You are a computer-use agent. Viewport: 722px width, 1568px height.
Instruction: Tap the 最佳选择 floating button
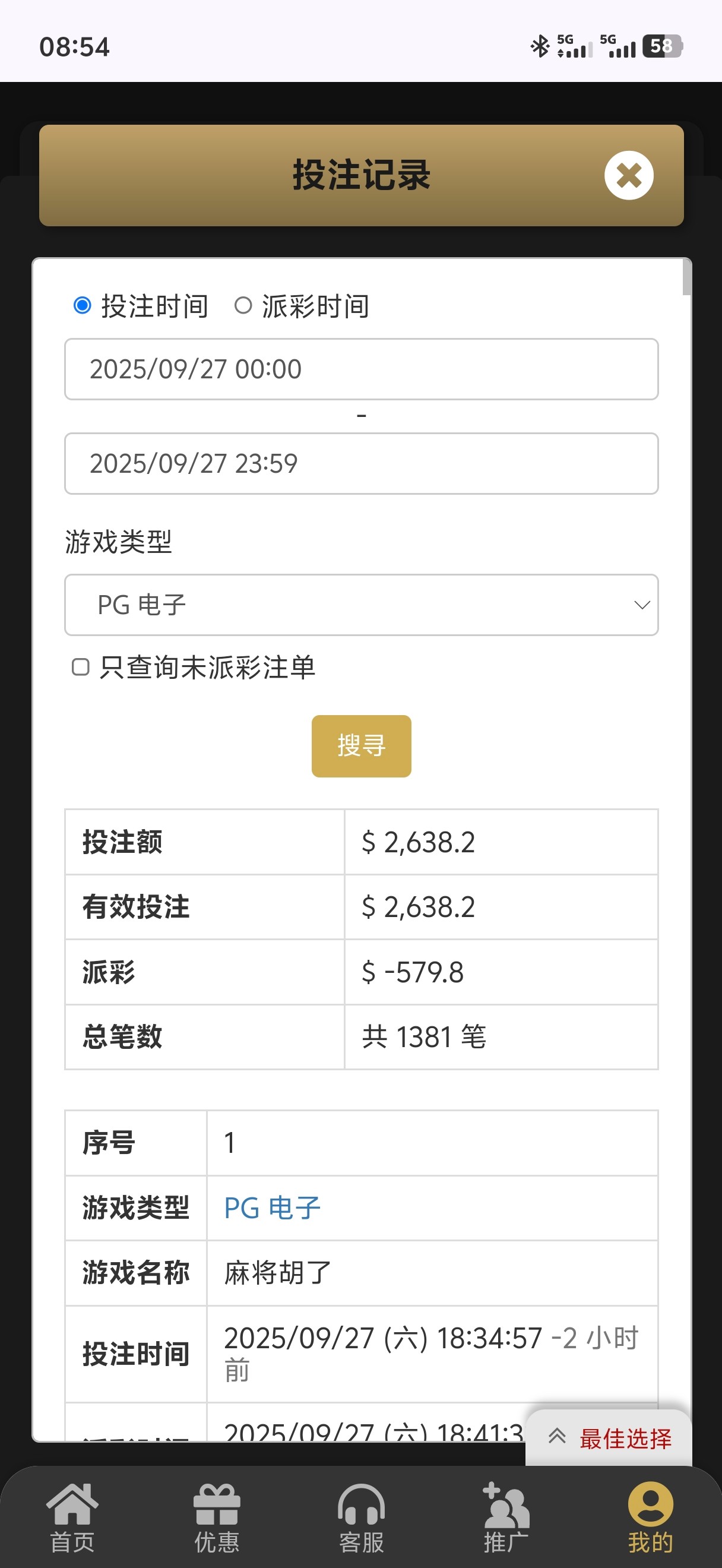625,1439
